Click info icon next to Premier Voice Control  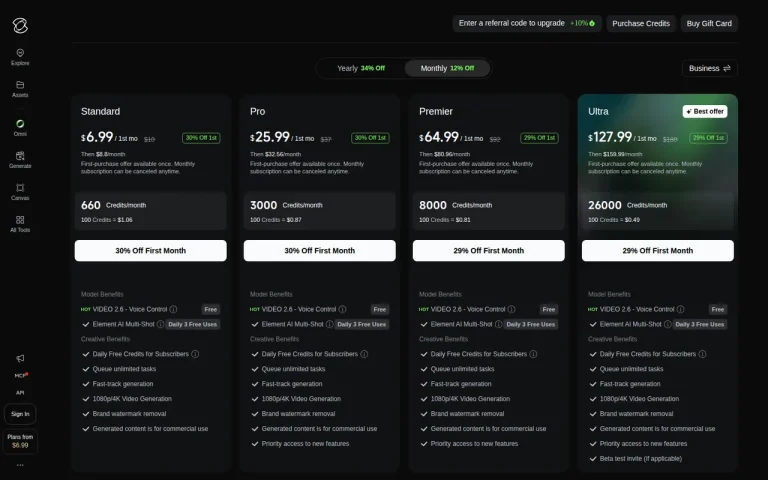tap(511, 310)
